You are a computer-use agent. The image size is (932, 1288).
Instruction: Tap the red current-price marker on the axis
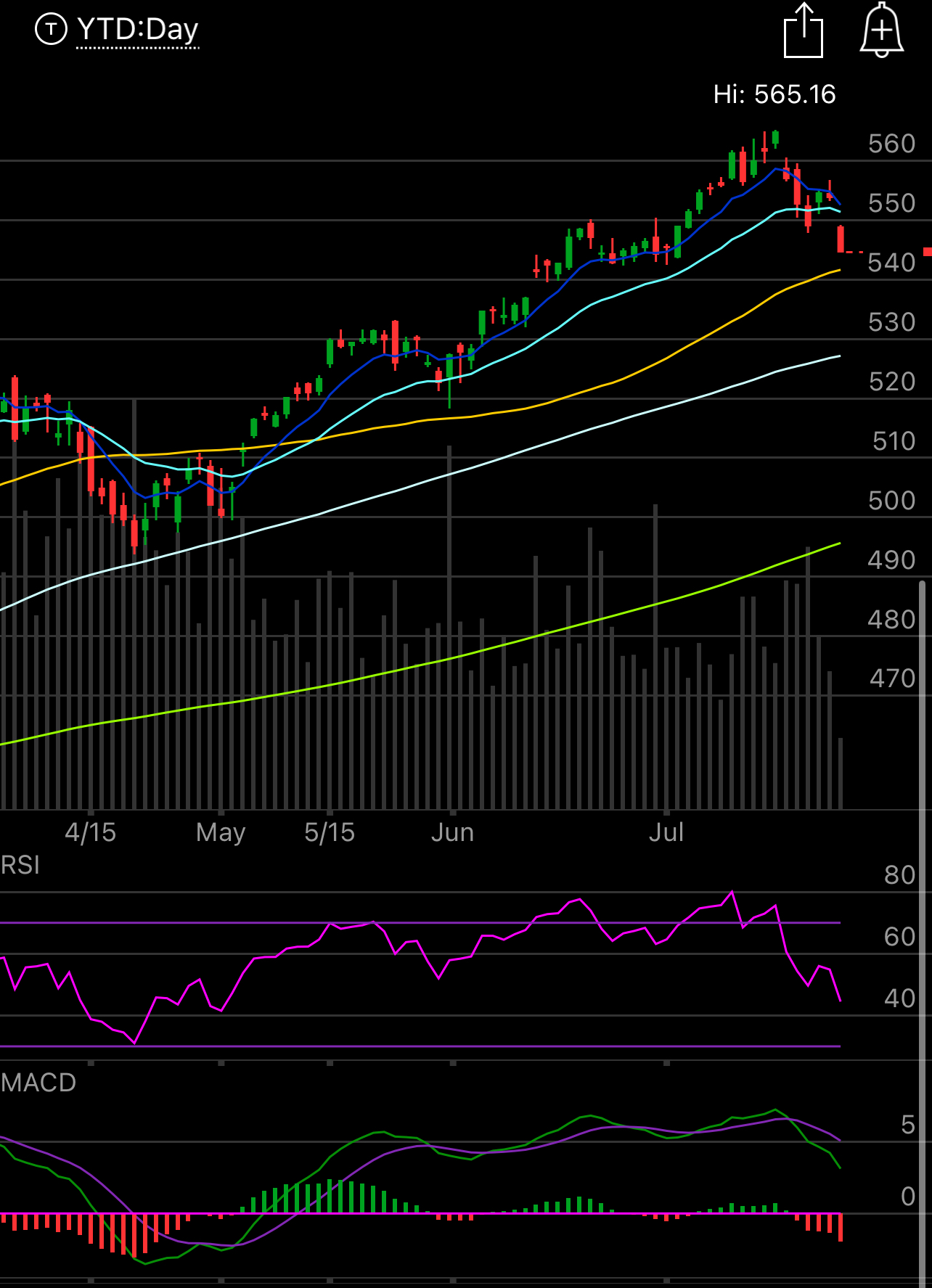pyautogui.click(x=928, y=252)
